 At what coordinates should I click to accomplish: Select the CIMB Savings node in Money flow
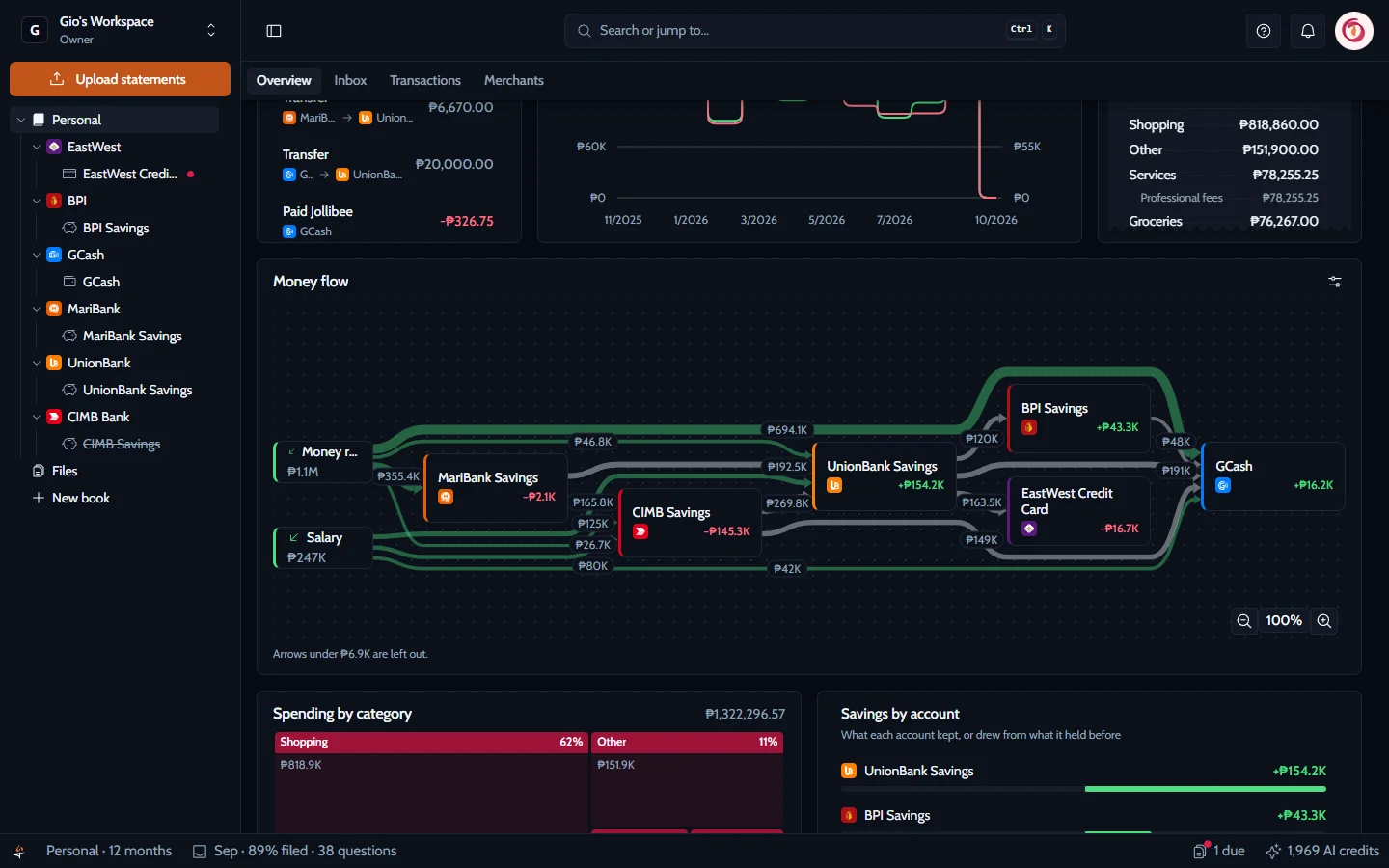click(x=691, y=522)
